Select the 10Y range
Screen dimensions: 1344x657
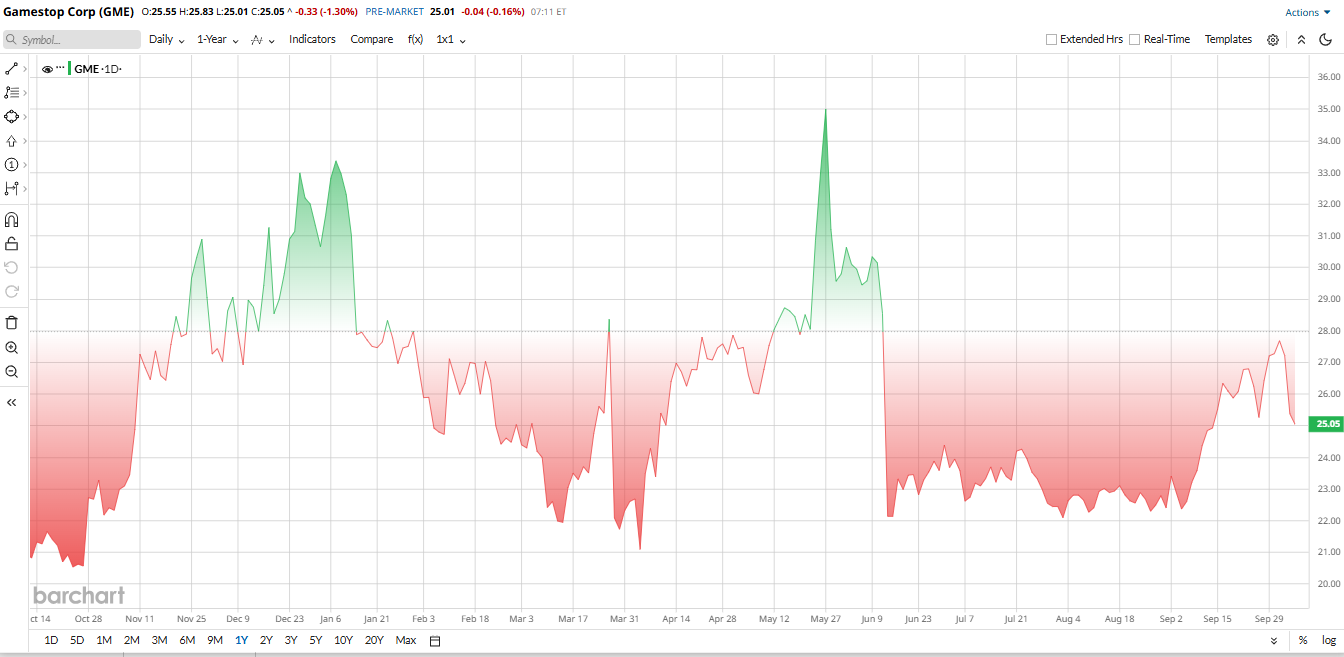(343, 640)
